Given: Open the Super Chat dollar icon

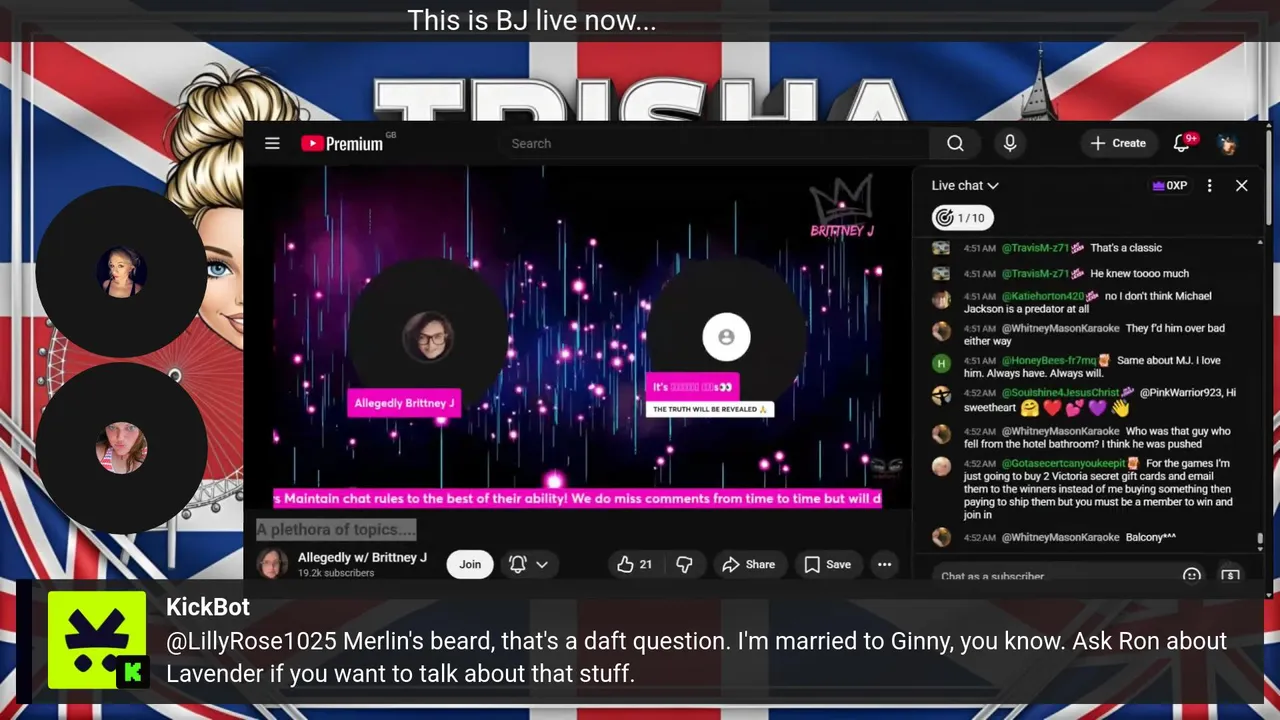Looking at the screenshot, I should (x=1230, y=576).
